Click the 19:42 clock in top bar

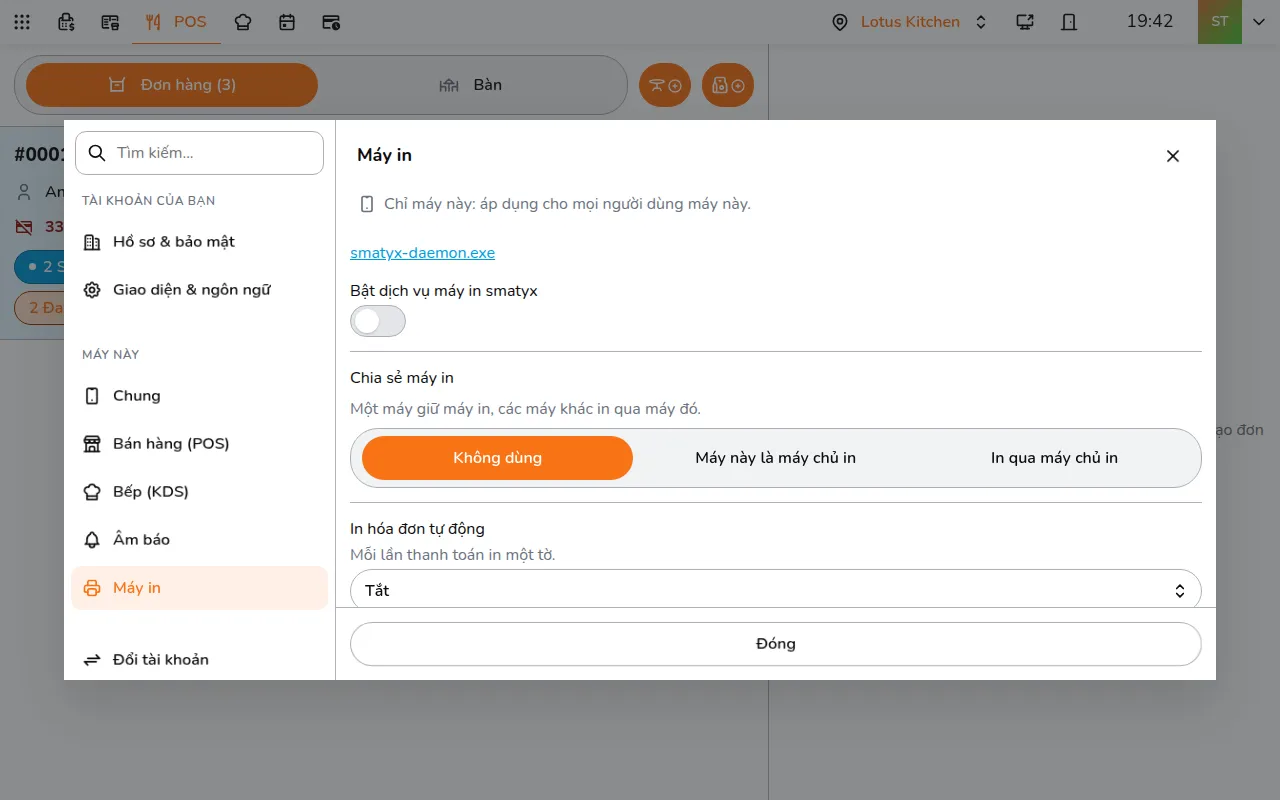click(1150, 21)
